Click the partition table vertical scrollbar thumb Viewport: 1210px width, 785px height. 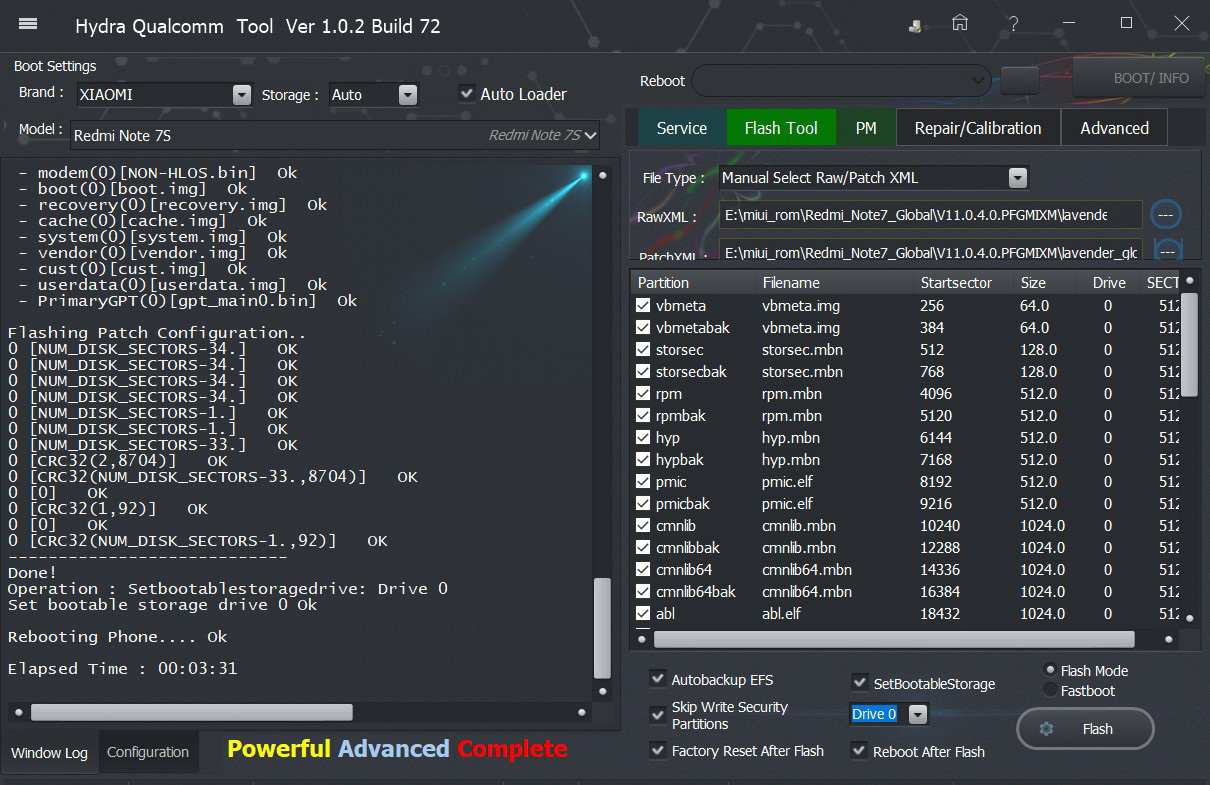click(1189, 345)
